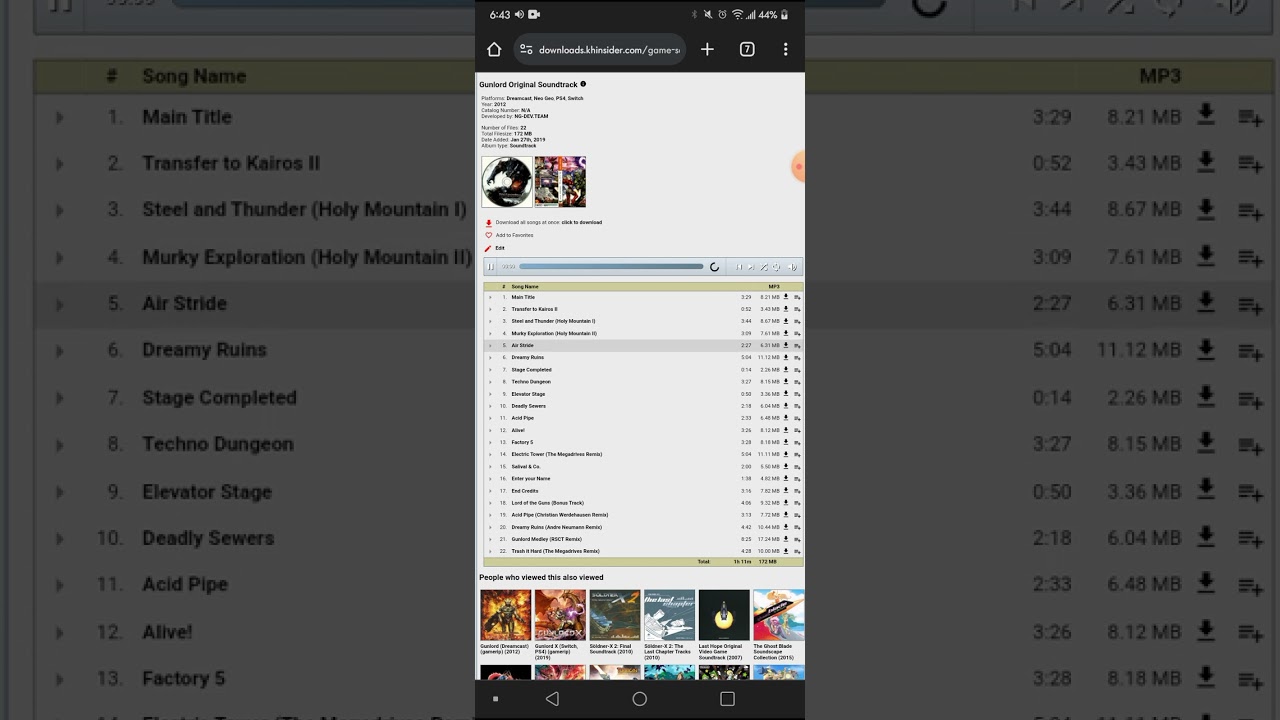Click the MP3 column header
This screenshot has height=720, width=1280.
pyautogui.click(x=774, y=286)
